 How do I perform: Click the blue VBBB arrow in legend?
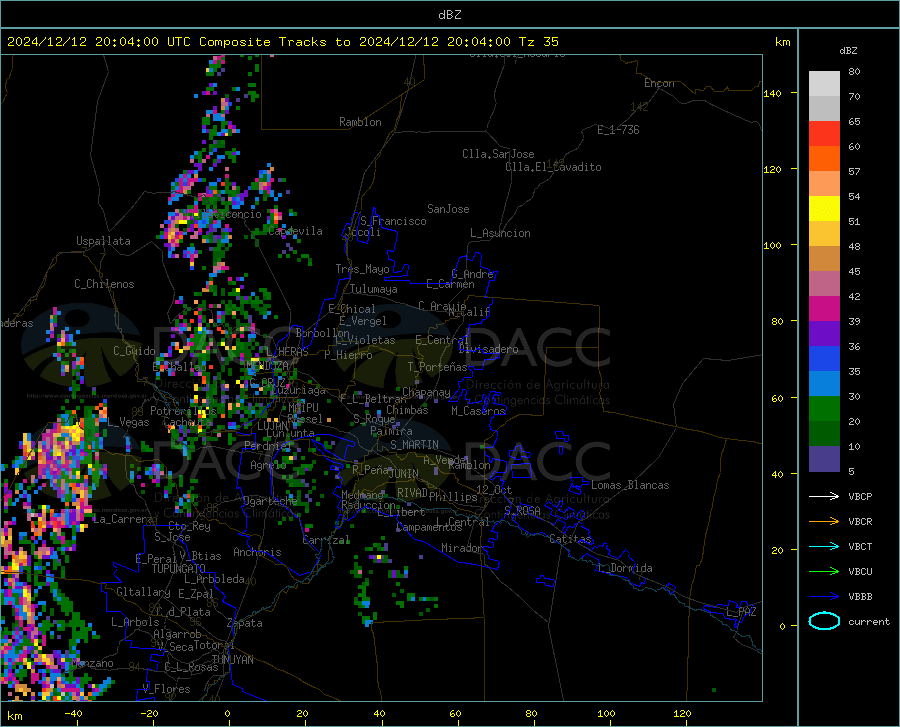[x=824, y=596]
